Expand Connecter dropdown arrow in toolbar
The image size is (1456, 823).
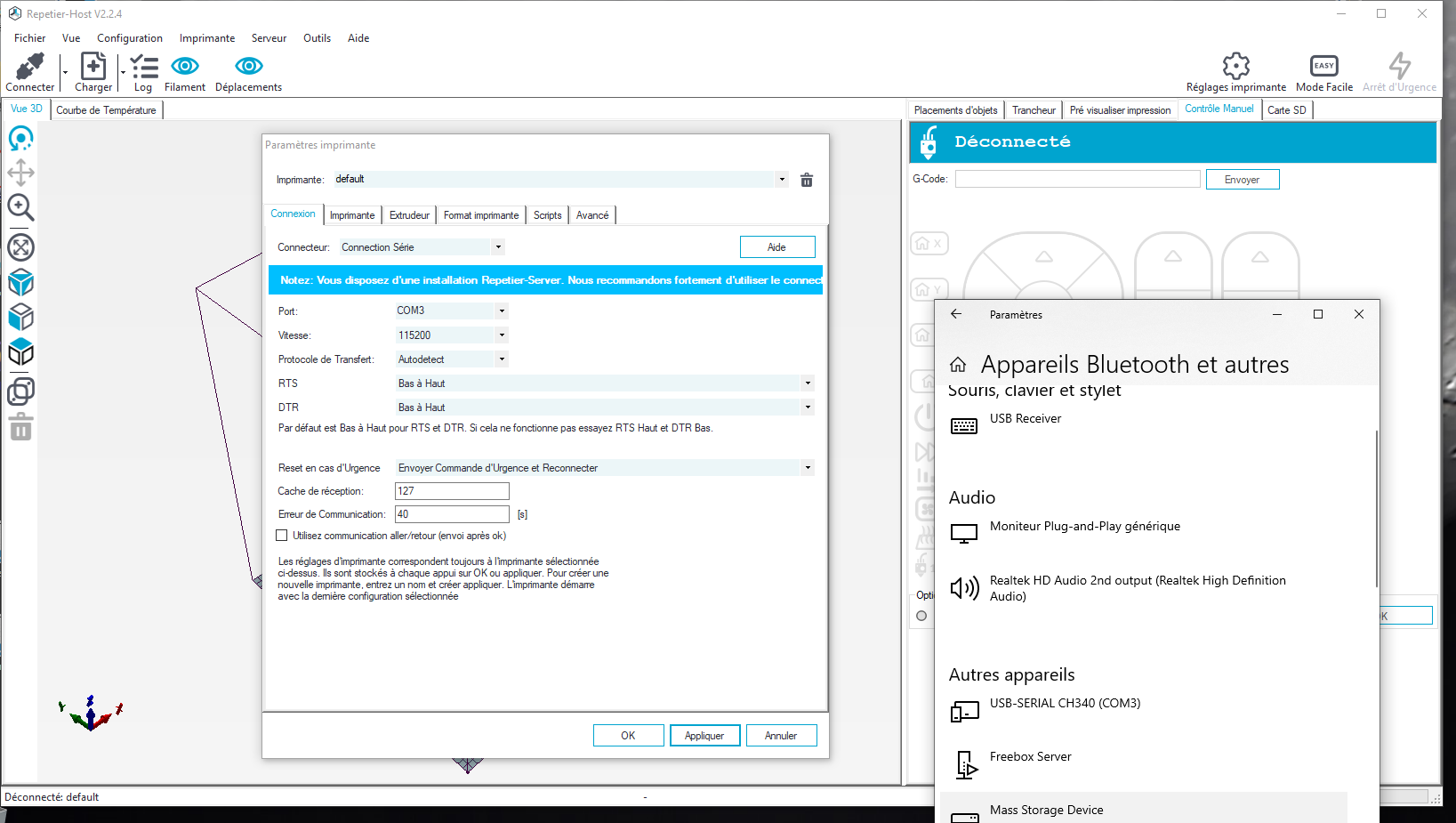click(65, 72)
